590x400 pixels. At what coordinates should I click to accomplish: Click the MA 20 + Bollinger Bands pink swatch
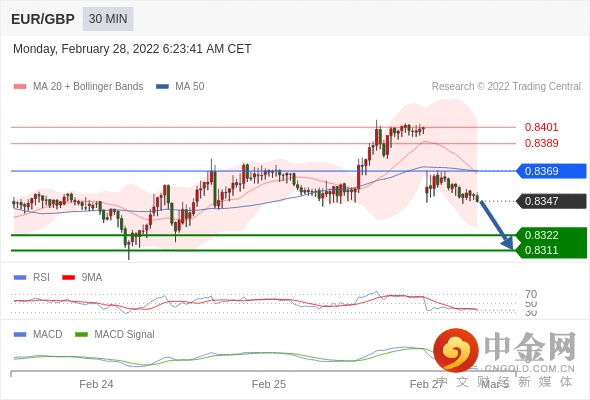(x=20, y=87)
